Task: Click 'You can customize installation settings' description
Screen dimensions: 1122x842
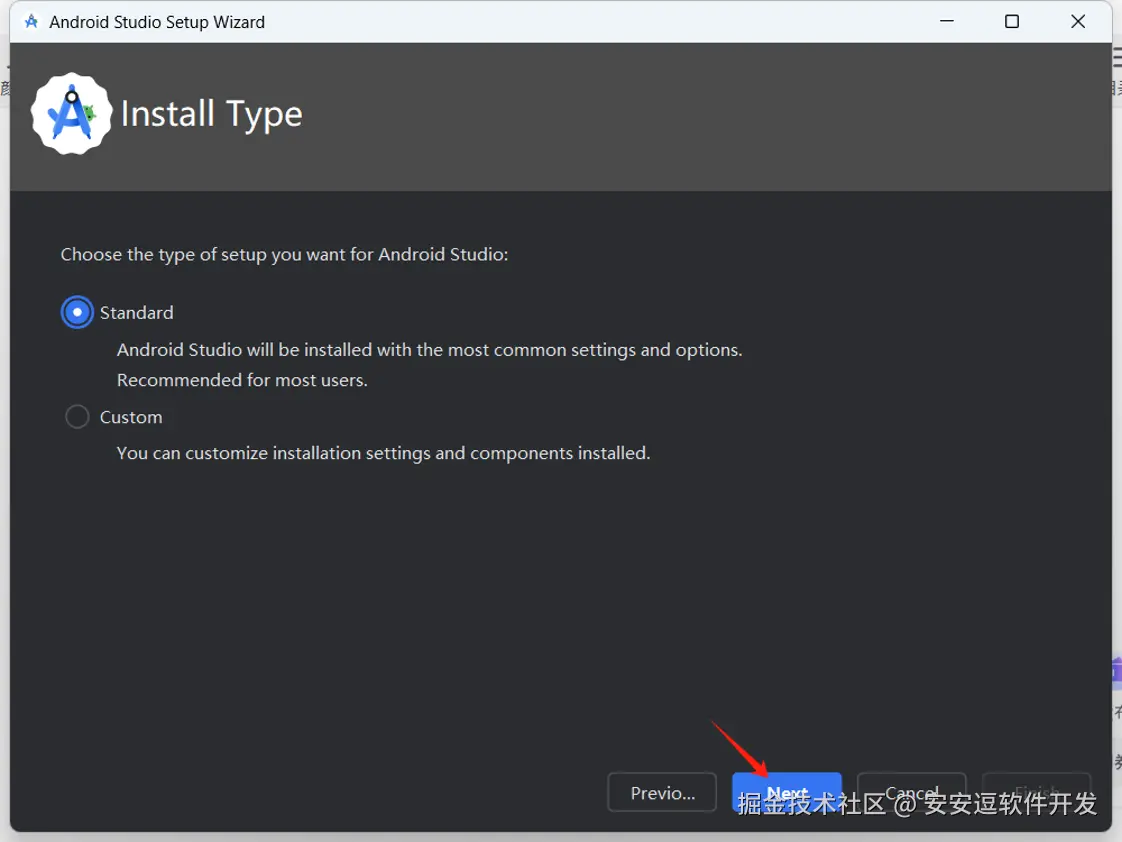Action: (x=384, y=454)
